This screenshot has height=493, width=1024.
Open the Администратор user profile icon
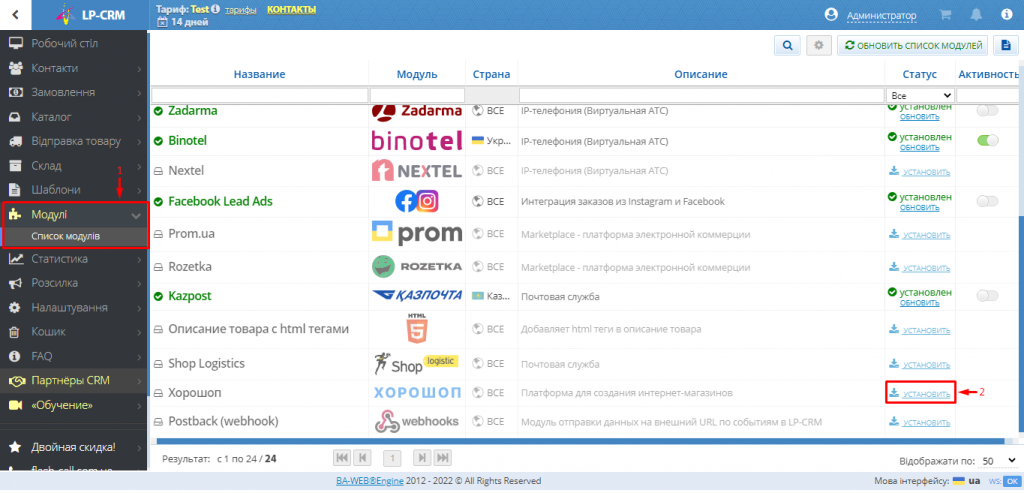831,14
